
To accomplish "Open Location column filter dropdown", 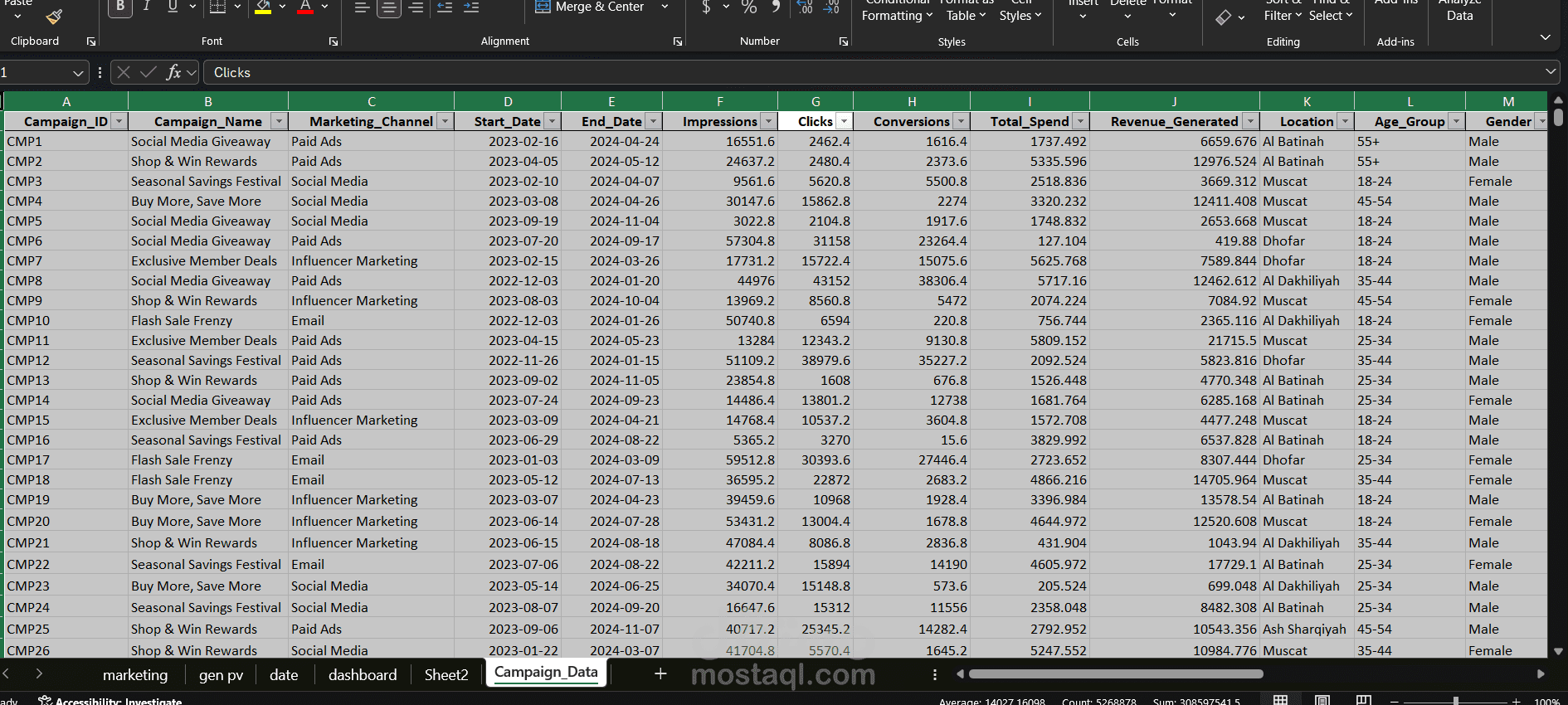I will [x=1344, y=121].
